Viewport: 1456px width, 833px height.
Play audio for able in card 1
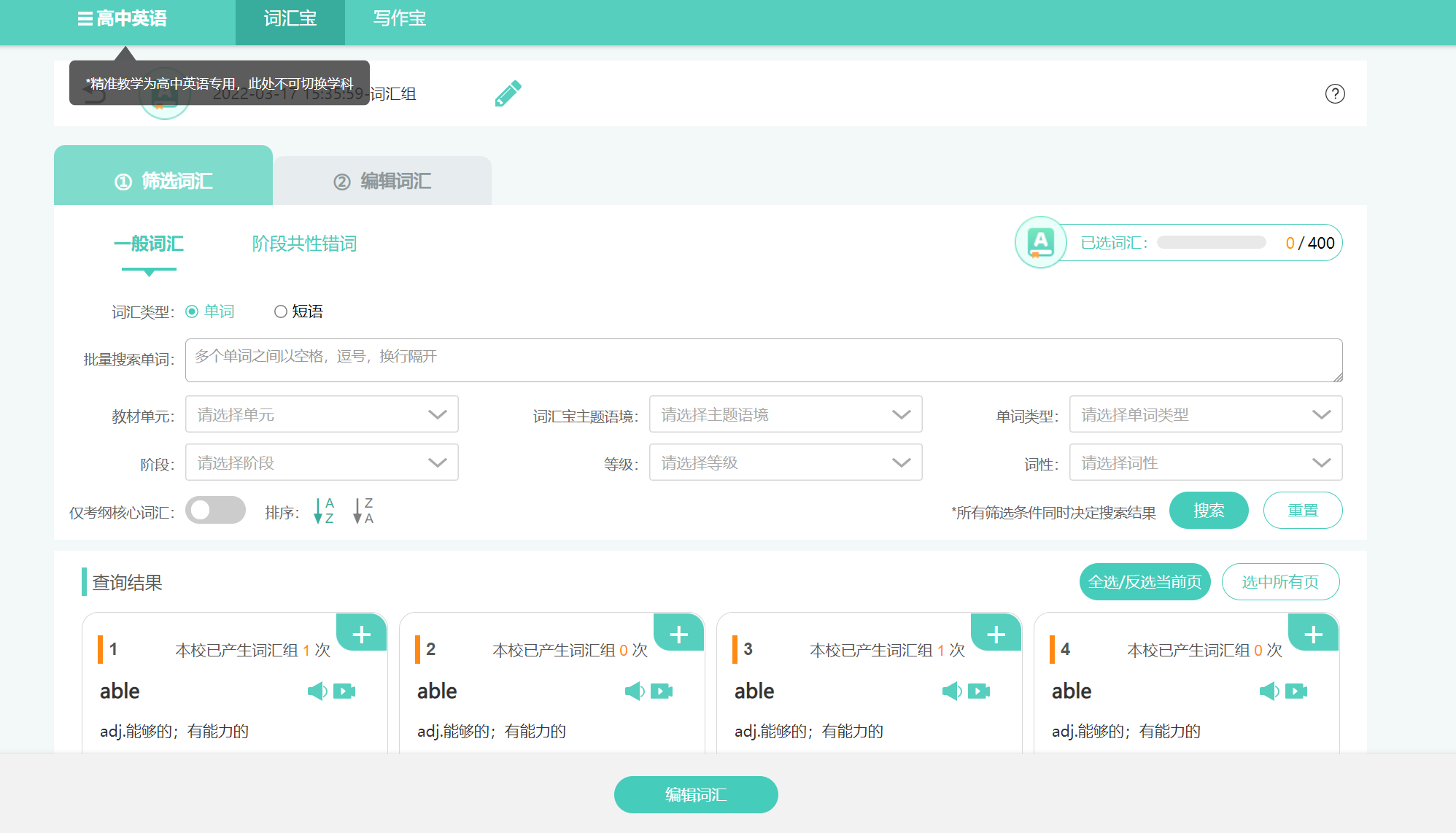click(x=317, y=691)
